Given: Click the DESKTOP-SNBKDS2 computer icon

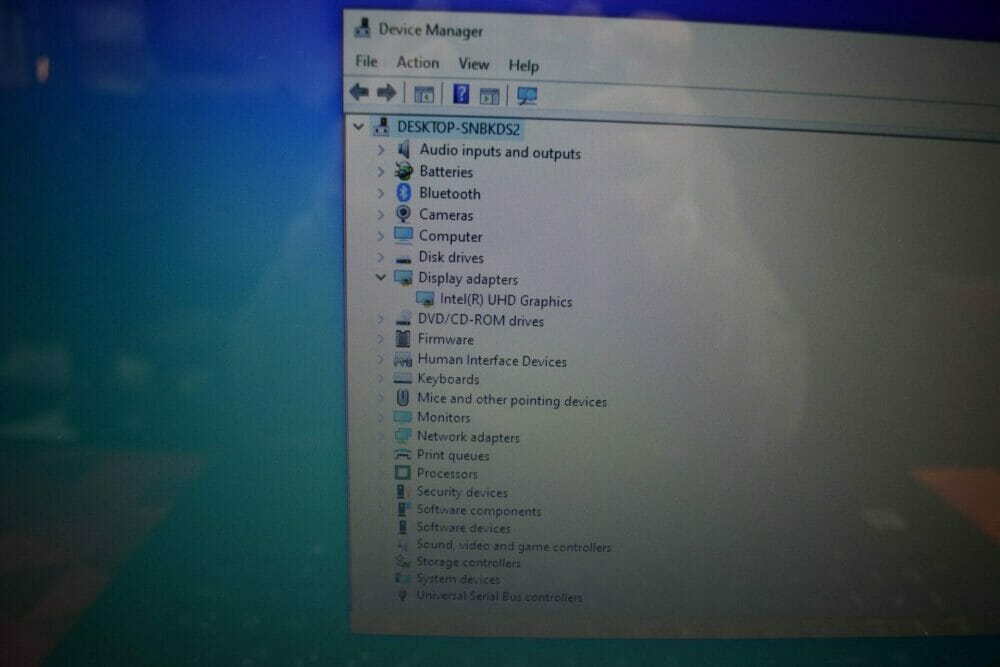Looking at the screenshot, I should click(x=381, y=126).
